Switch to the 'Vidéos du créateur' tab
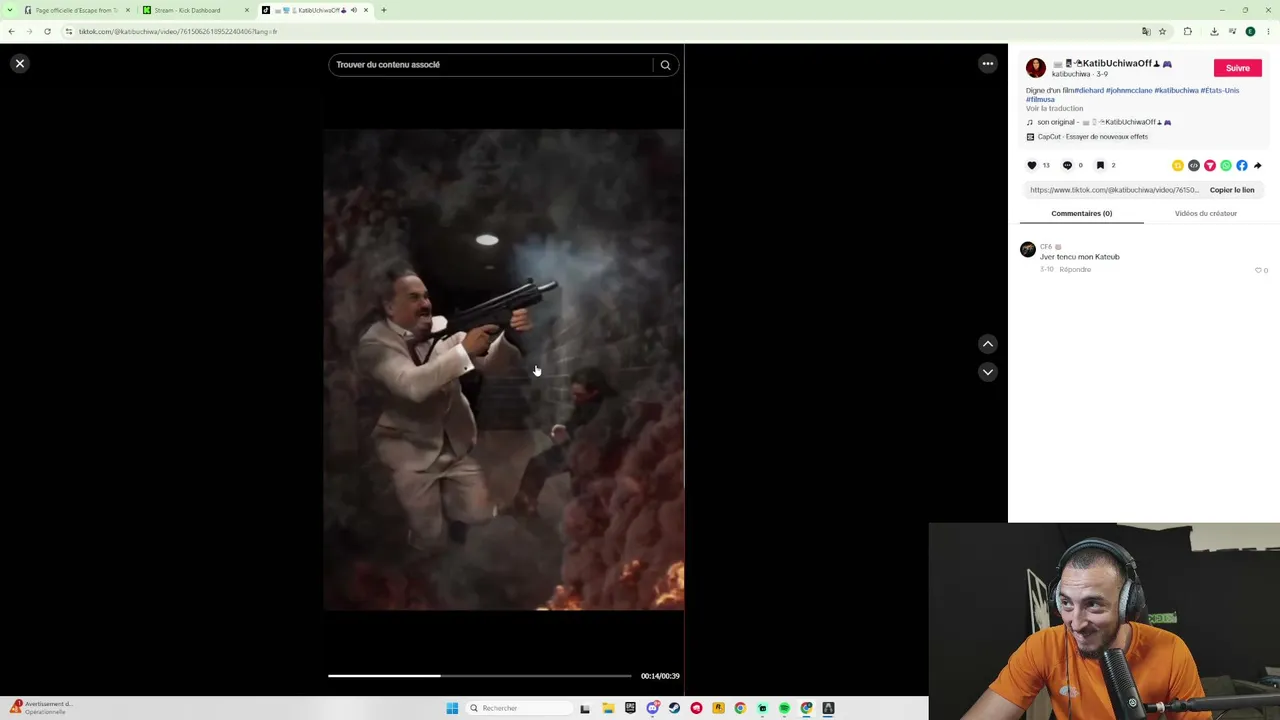The height and width of the screenshot is (720, 1280). point(1205,214)
